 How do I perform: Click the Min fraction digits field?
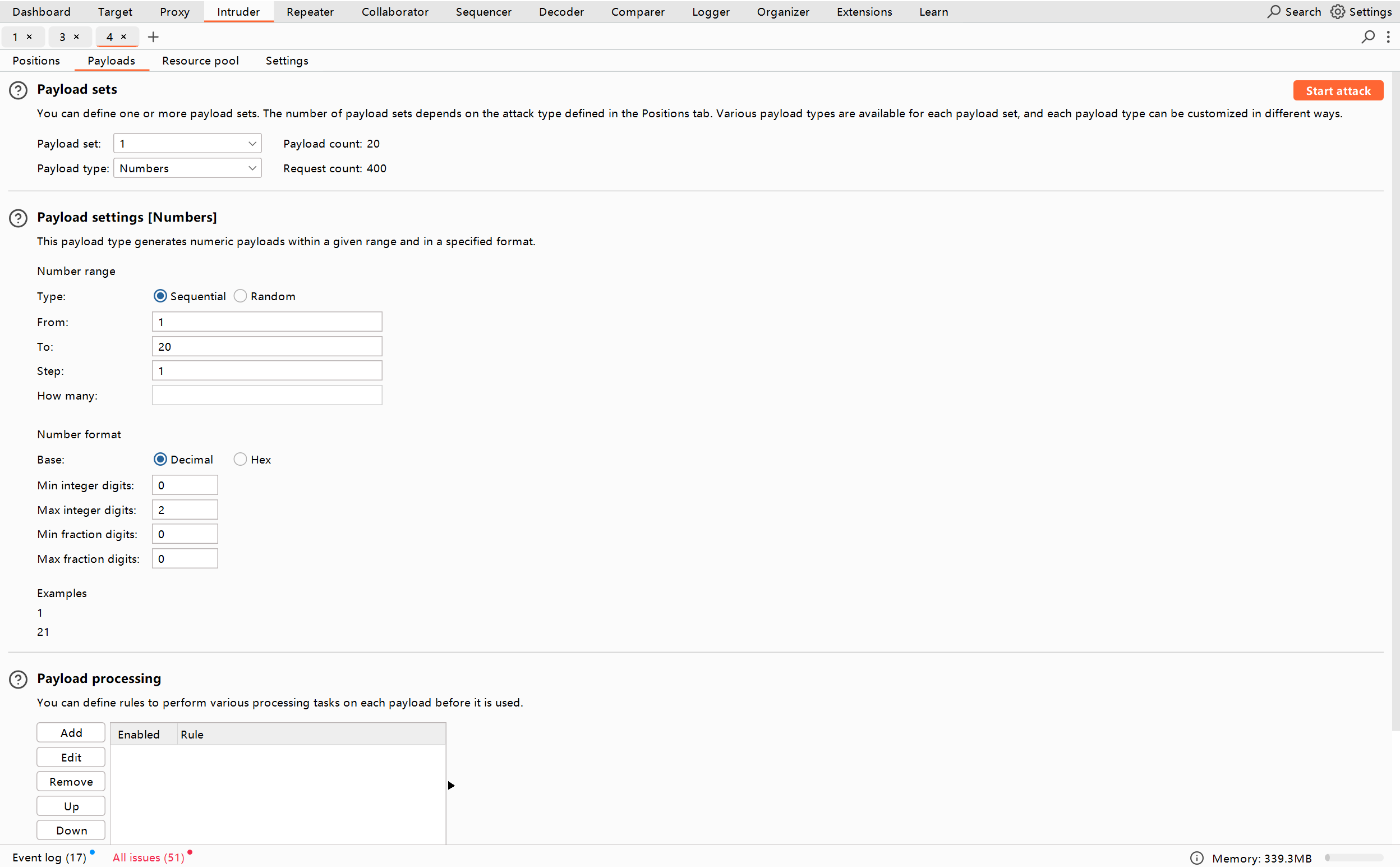click(185, 534)
